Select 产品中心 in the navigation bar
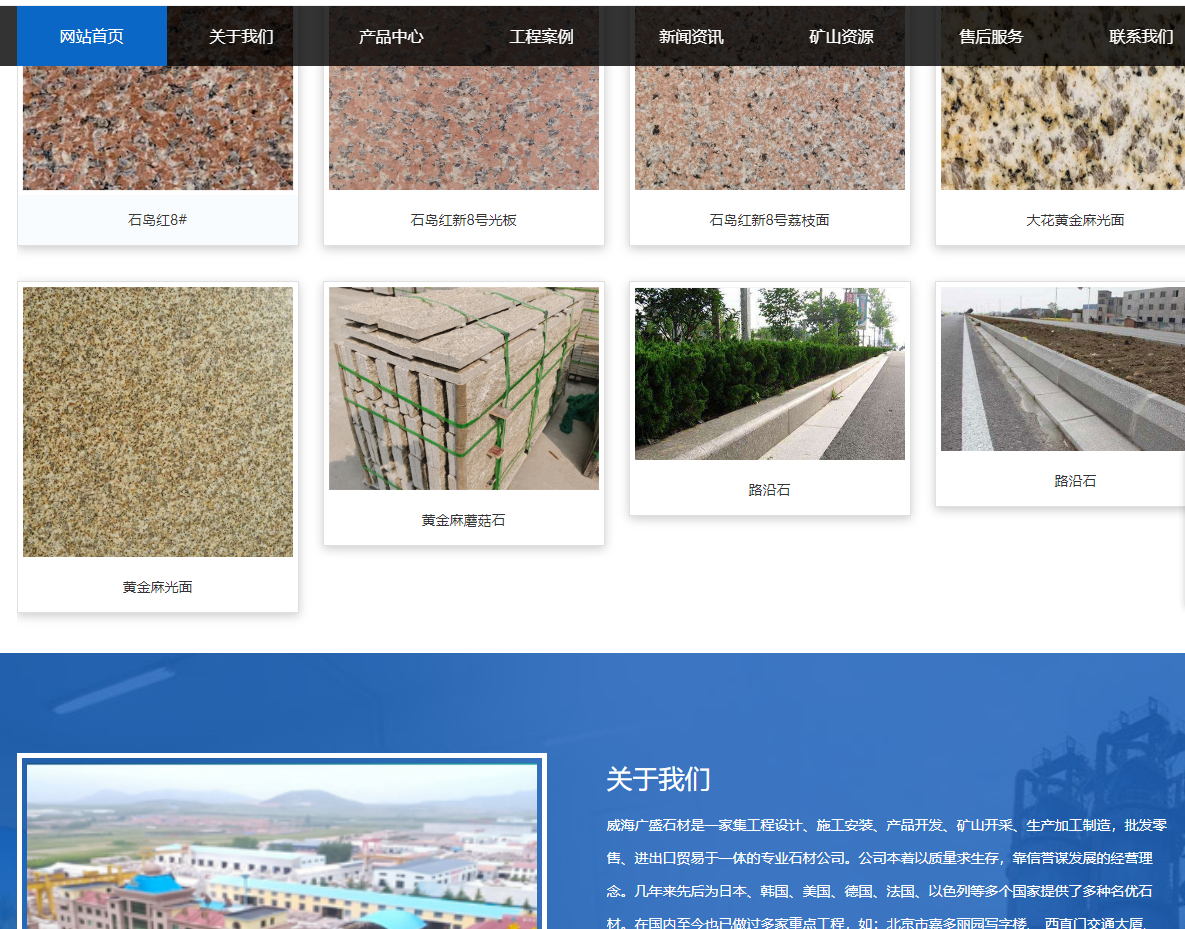 pyautogui.click(x=391, y=37)
